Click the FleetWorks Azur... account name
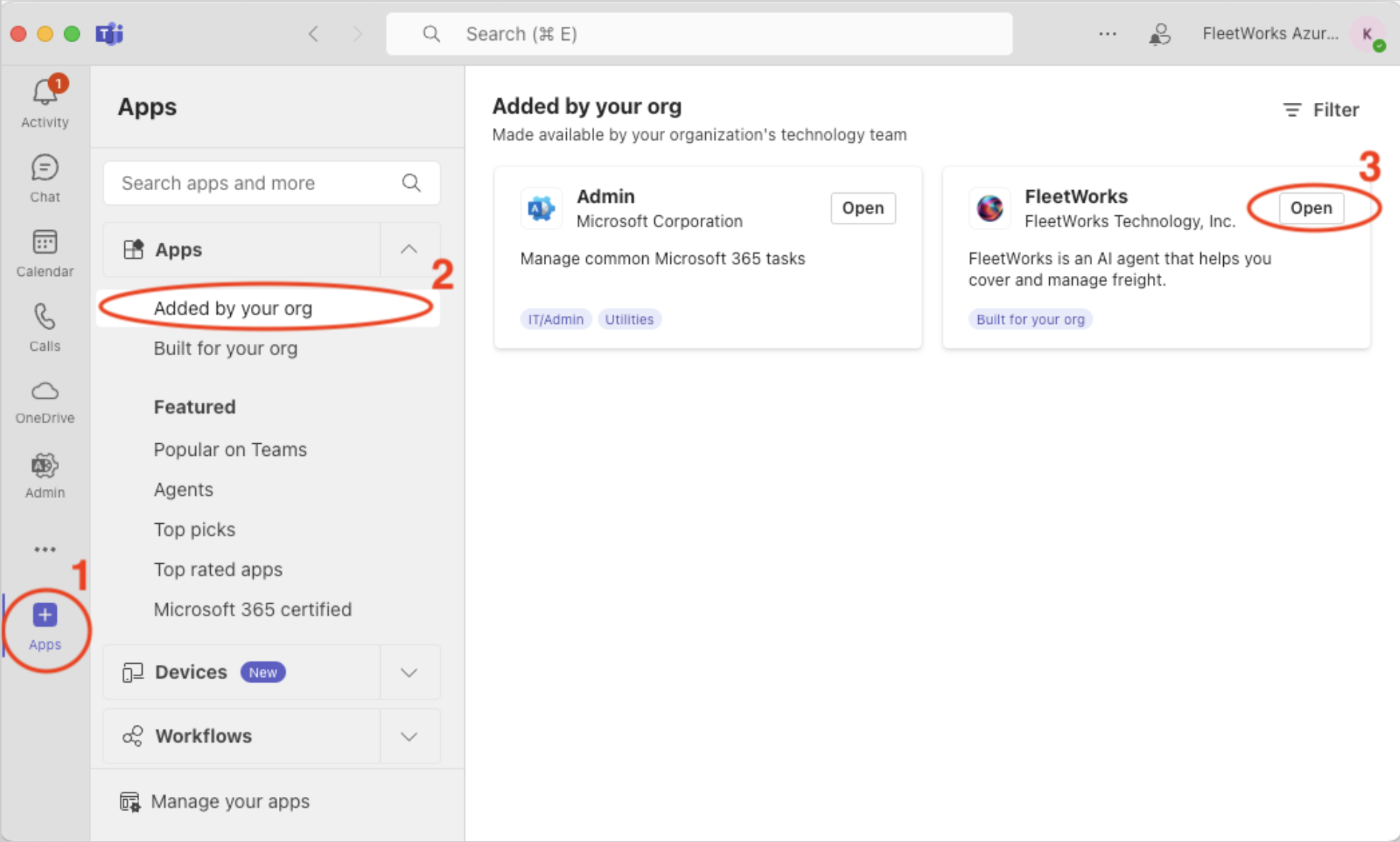Viewport: 1400px width, 842px height. click(x=1270, y=33)
